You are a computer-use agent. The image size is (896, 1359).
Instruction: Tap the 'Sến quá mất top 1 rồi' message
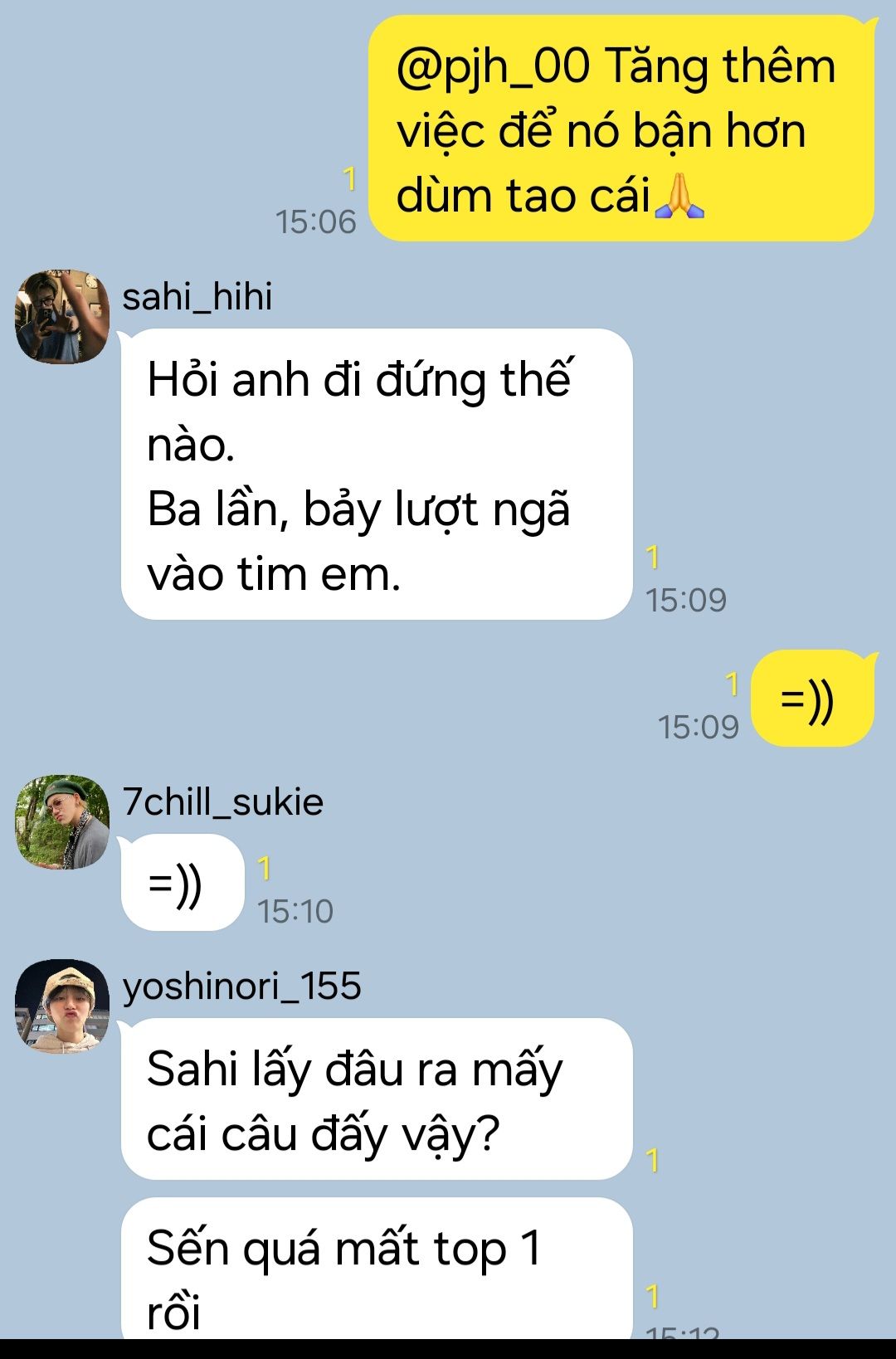point(377,1269)
